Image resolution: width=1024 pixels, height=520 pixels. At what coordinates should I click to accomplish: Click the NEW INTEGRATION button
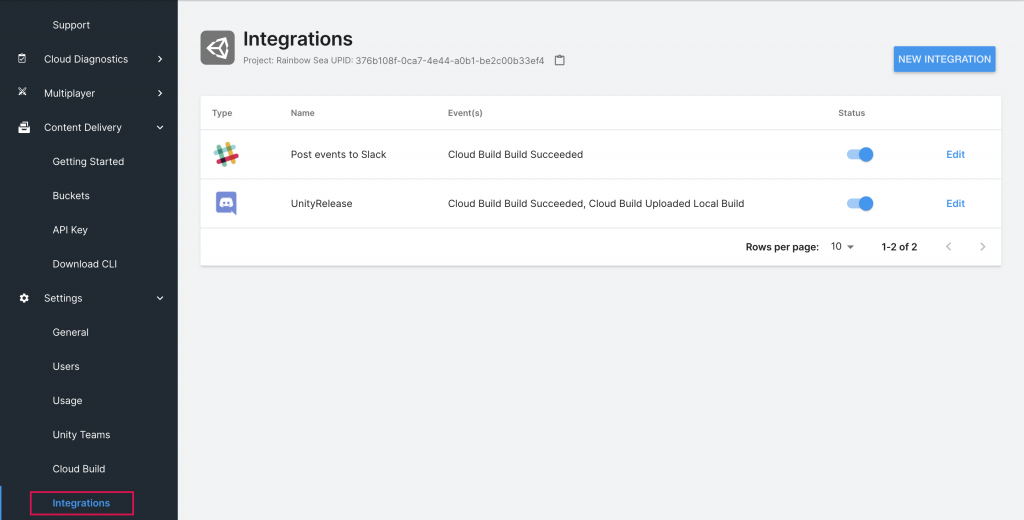944,59
